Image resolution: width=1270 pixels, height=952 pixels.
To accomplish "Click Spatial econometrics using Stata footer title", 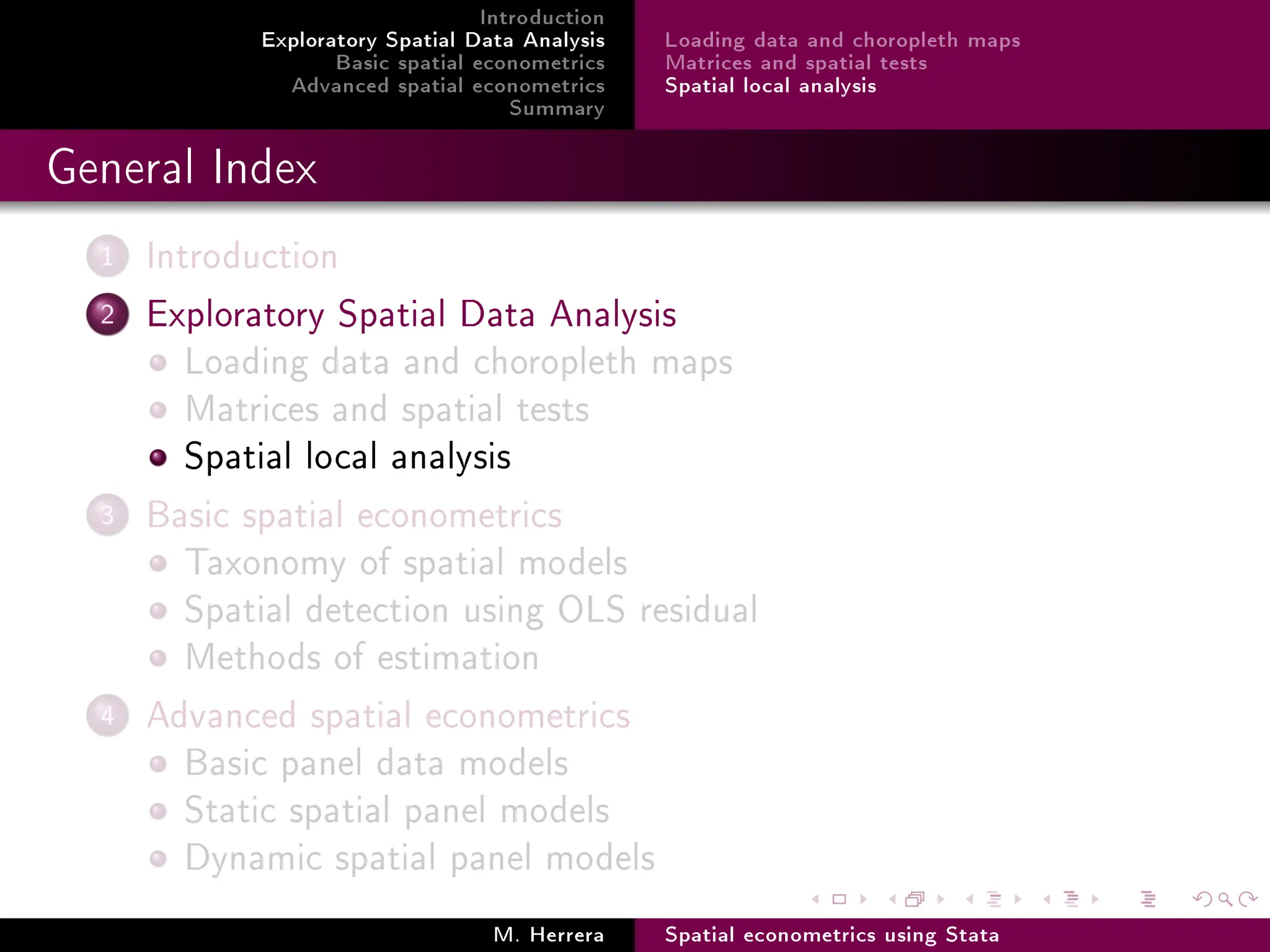I will (x=832, y=935).
